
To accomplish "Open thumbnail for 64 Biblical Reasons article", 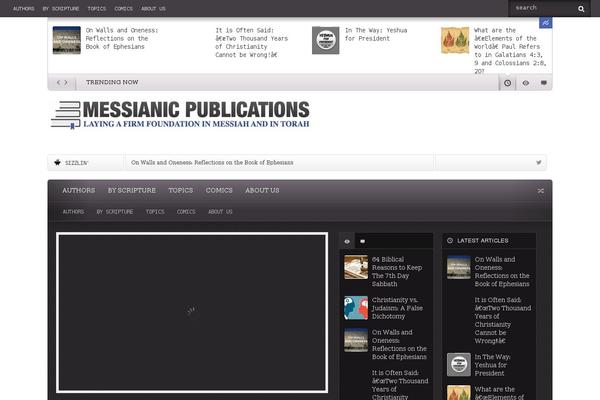I will 356,267.
